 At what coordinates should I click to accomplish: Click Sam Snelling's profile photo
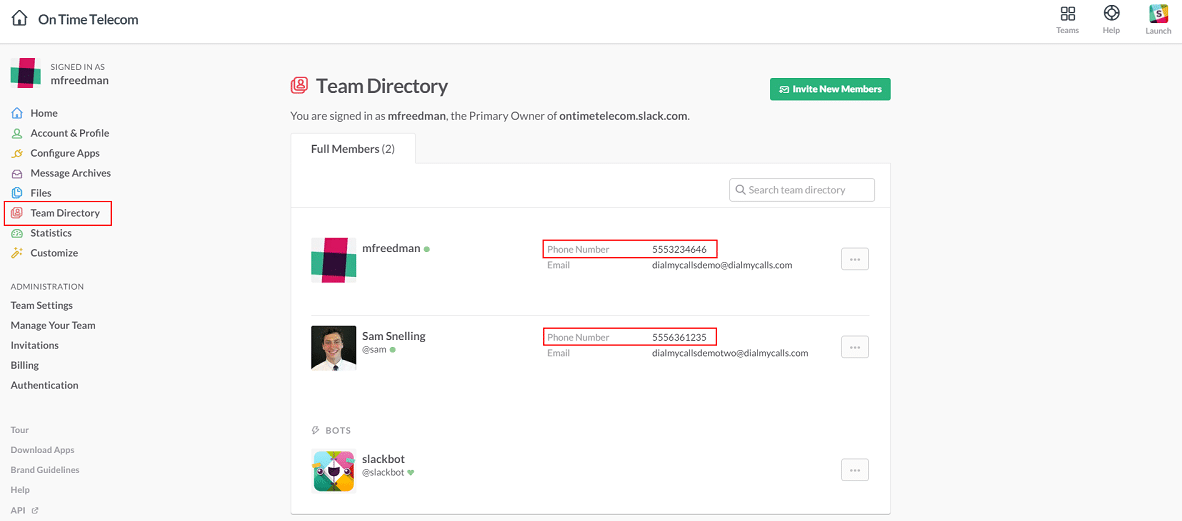[333, 348]
